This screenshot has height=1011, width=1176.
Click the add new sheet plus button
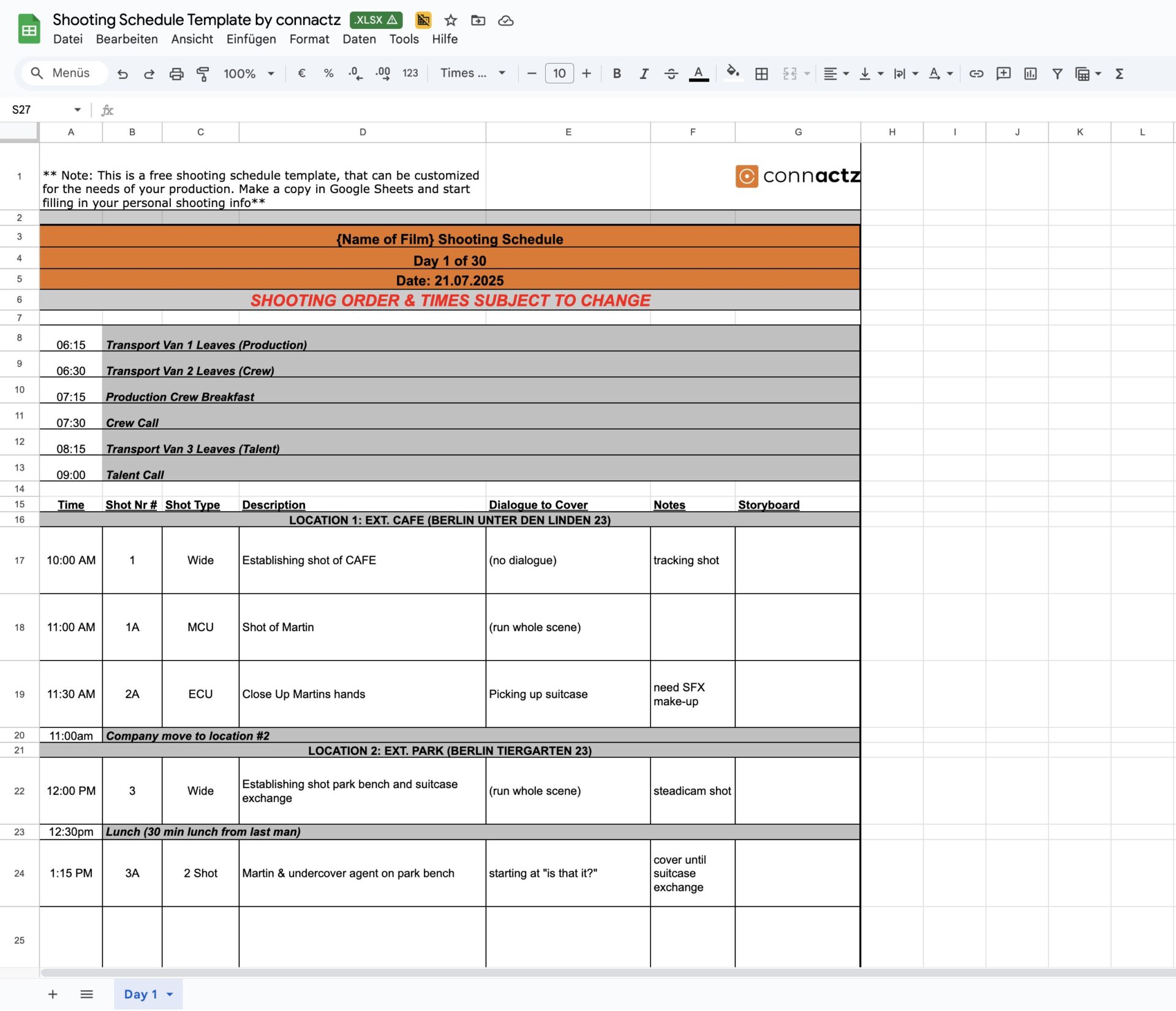pos(53,994)
